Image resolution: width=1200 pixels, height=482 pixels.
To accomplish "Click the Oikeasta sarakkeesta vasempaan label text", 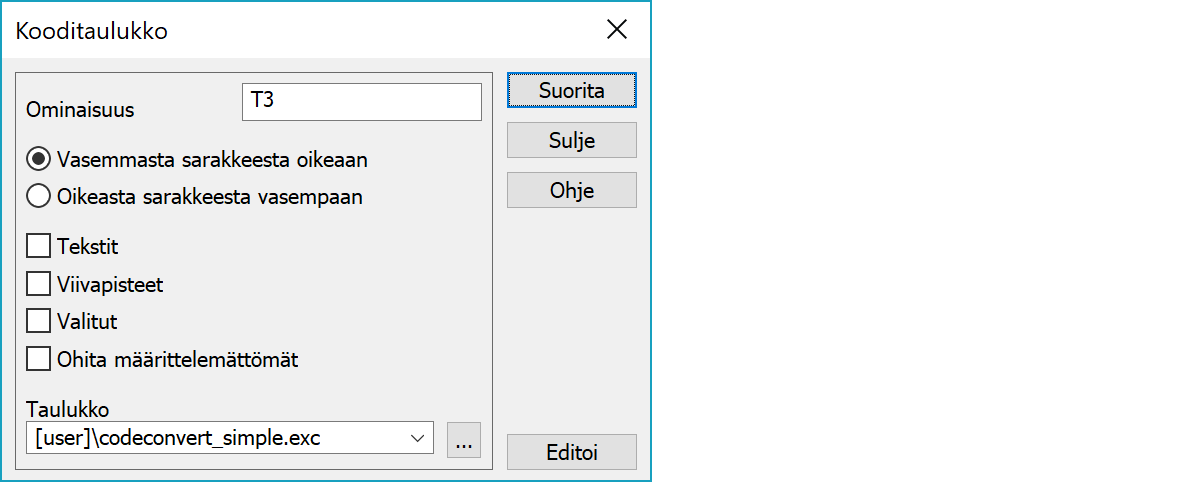I will [210, 197].
